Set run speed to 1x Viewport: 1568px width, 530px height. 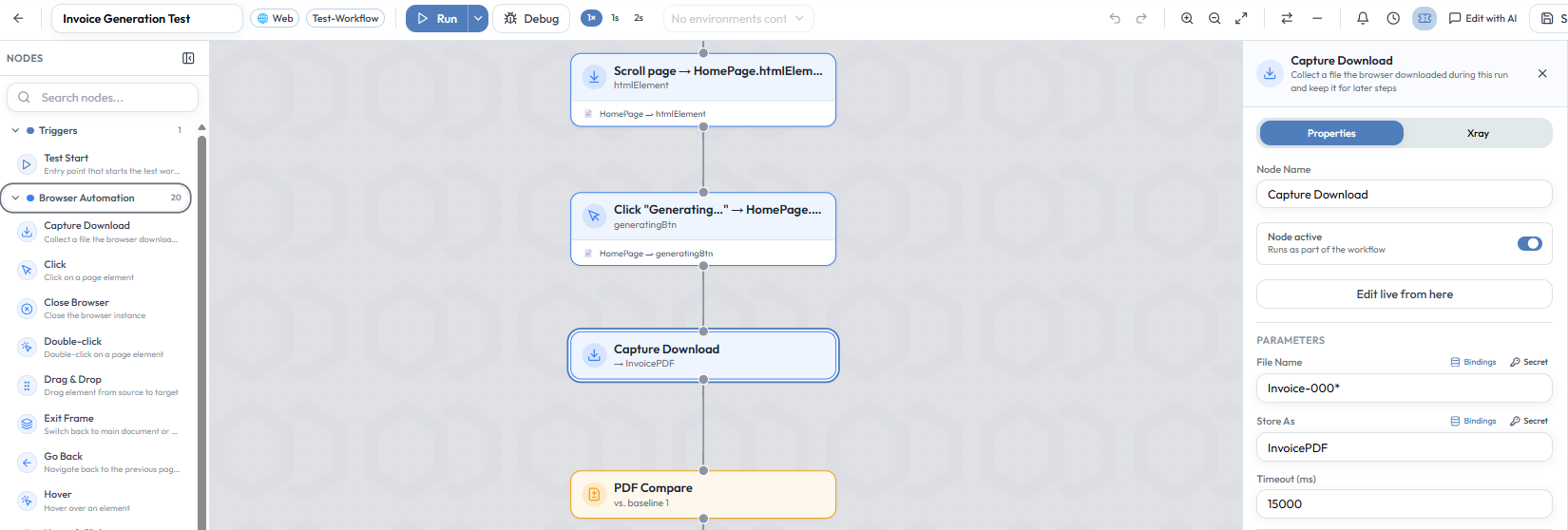[x=591, y=18]
